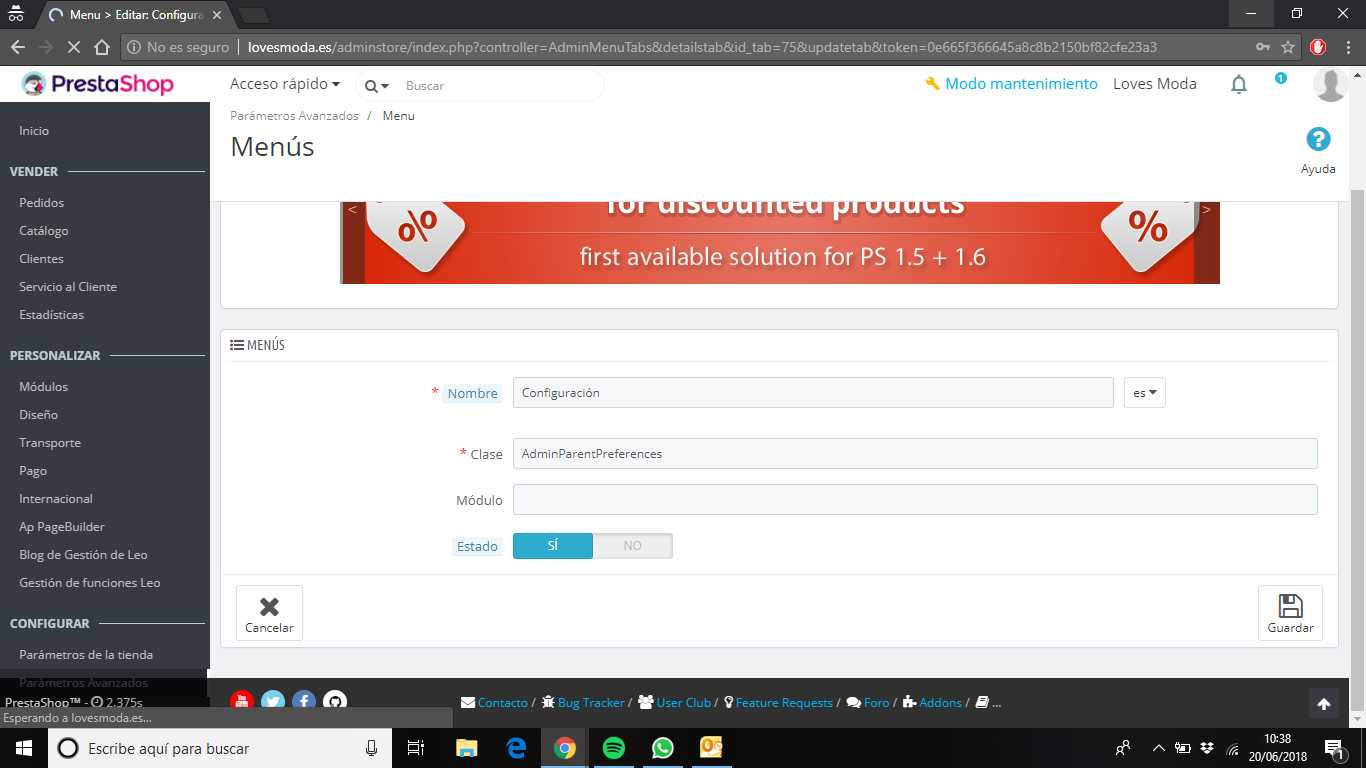This screenshot has width=1366, height=768.
Task: Open Chrome menu three dots
Action: click(1346, 47)
